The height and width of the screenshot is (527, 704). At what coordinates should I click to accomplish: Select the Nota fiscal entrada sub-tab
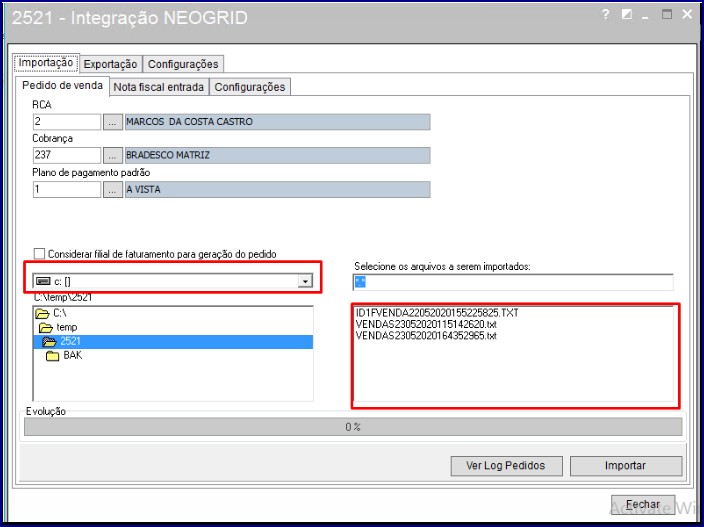pyautogui.click(x=158, y=87)
